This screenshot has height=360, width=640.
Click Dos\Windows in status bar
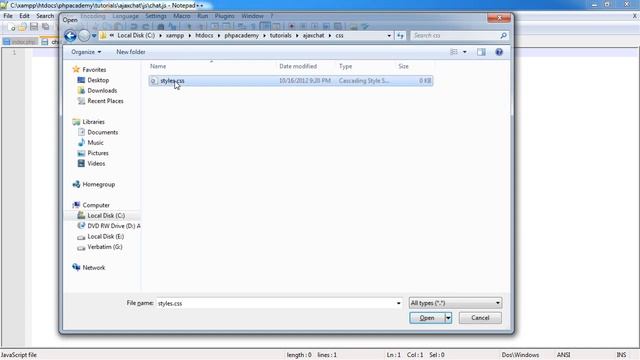coord(520,355)
